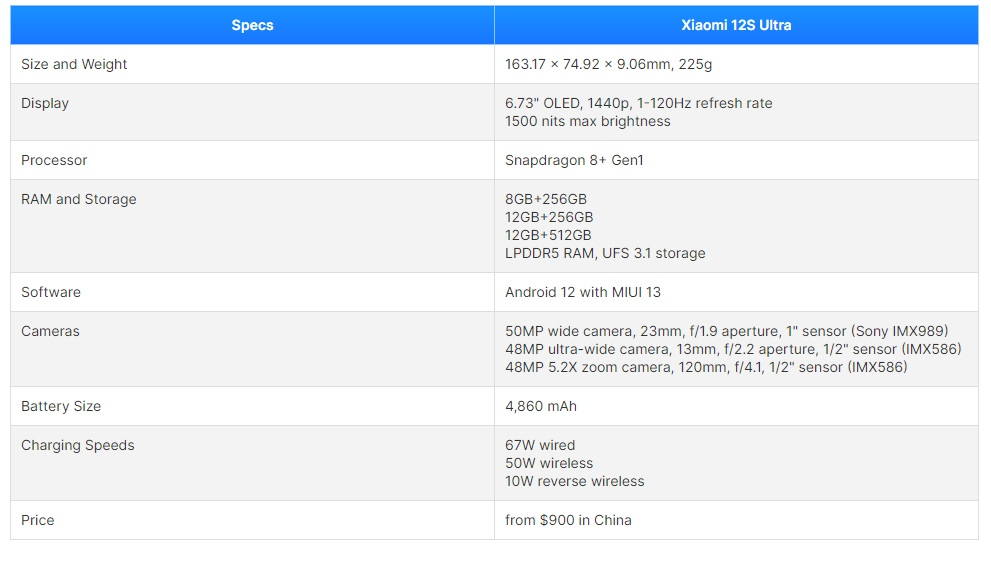The height and width of the screenshot is (568, 991).
Task: Click 'Snapdragon 8+ Gen1' value
Action: point(574,160)
